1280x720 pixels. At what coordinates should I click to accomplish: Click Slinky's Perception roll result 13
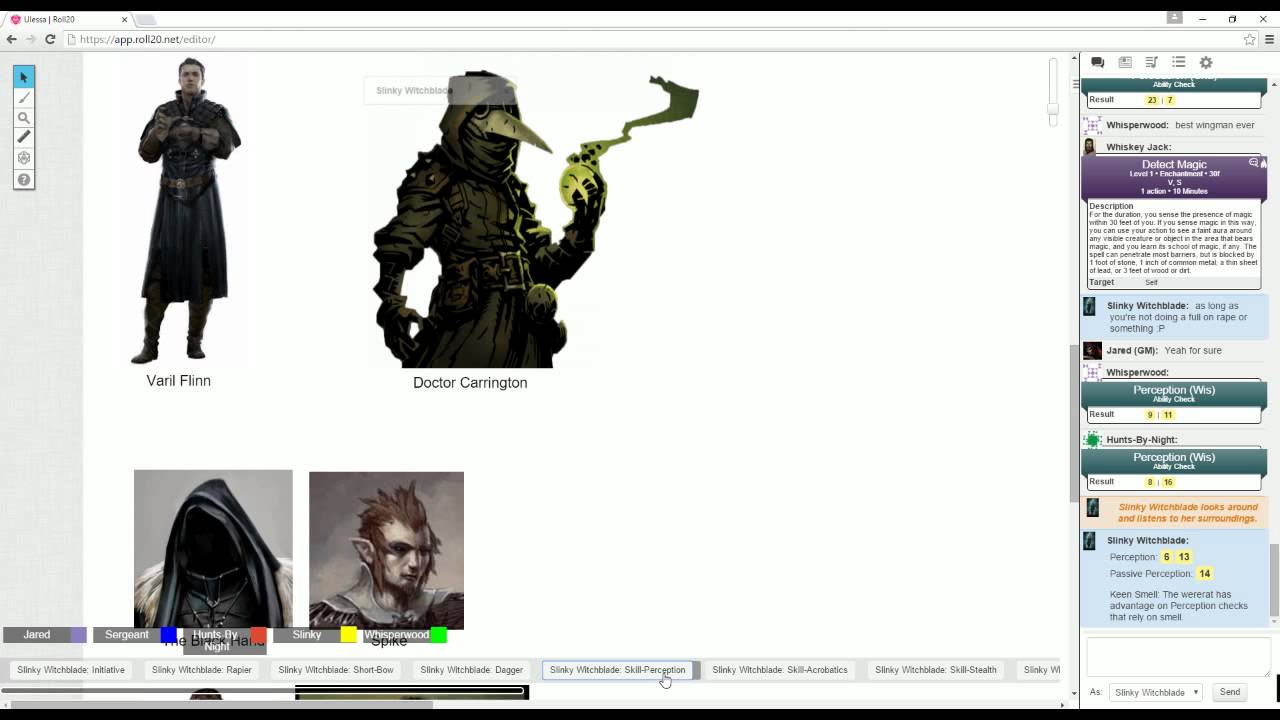[x=1184, y=557]
